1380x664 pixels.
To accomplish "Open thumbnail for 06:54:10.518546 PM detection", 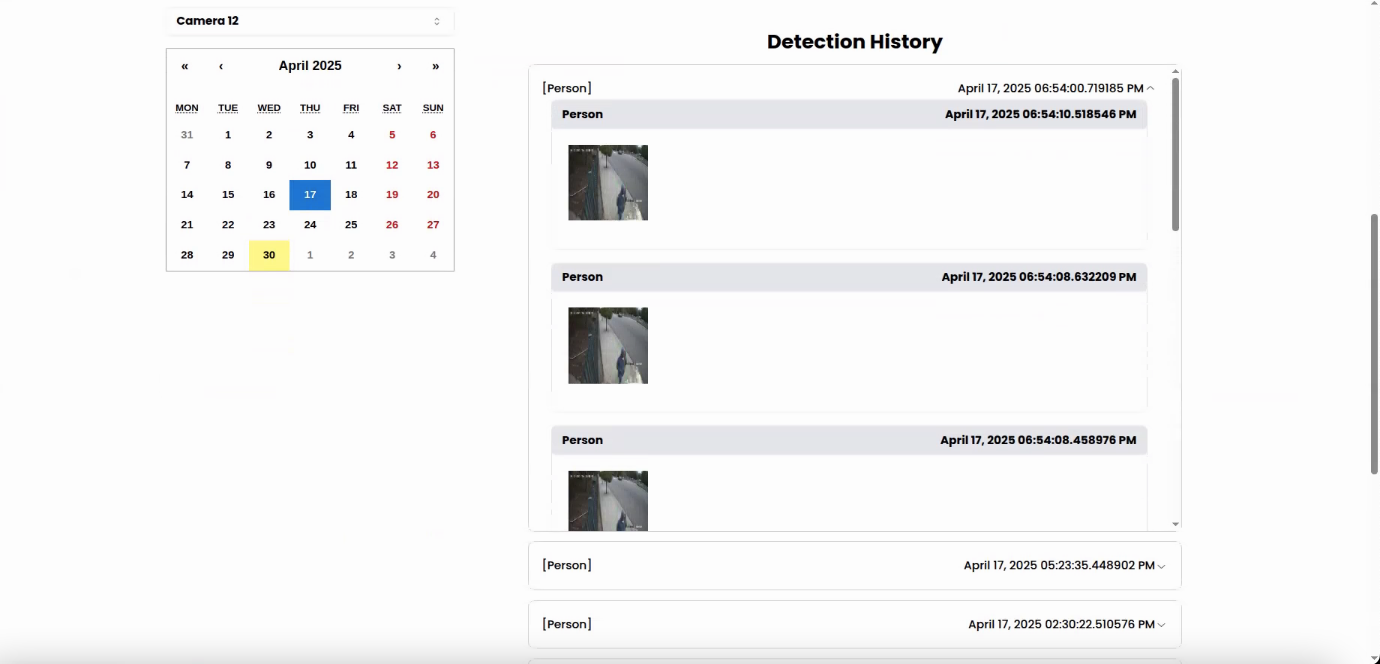I will 608,183.
